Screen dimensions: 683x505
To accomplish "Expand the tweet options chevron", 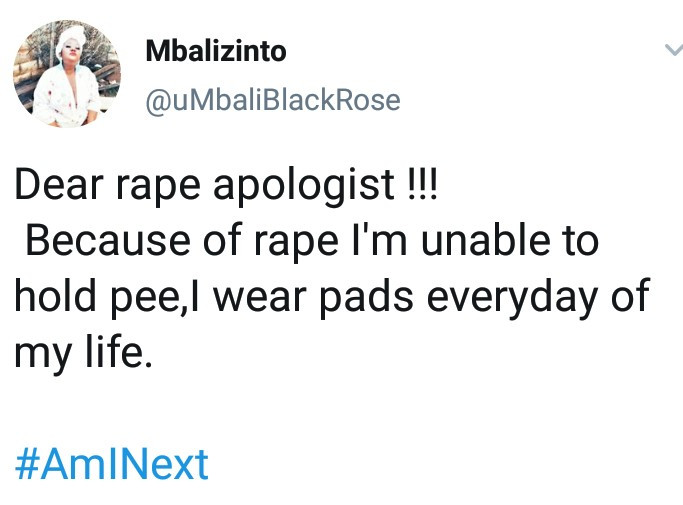I will tap(674, 50).
